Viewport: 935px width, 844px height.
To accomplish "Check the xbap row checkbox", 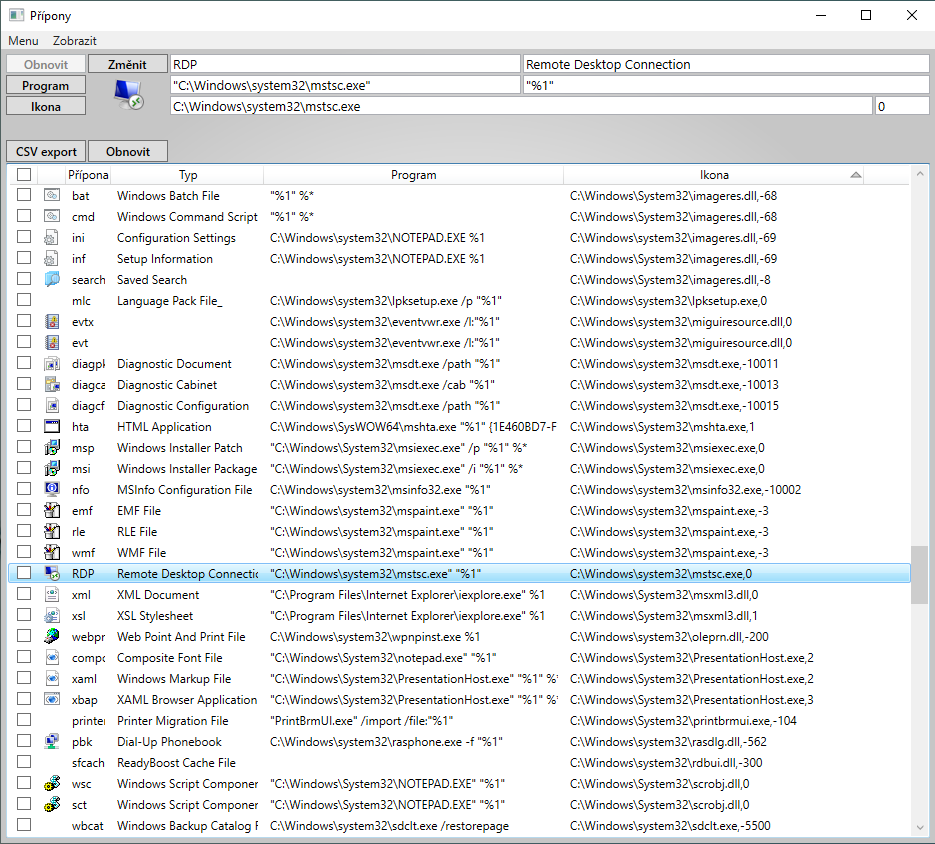I will click(x=24, y=698).
